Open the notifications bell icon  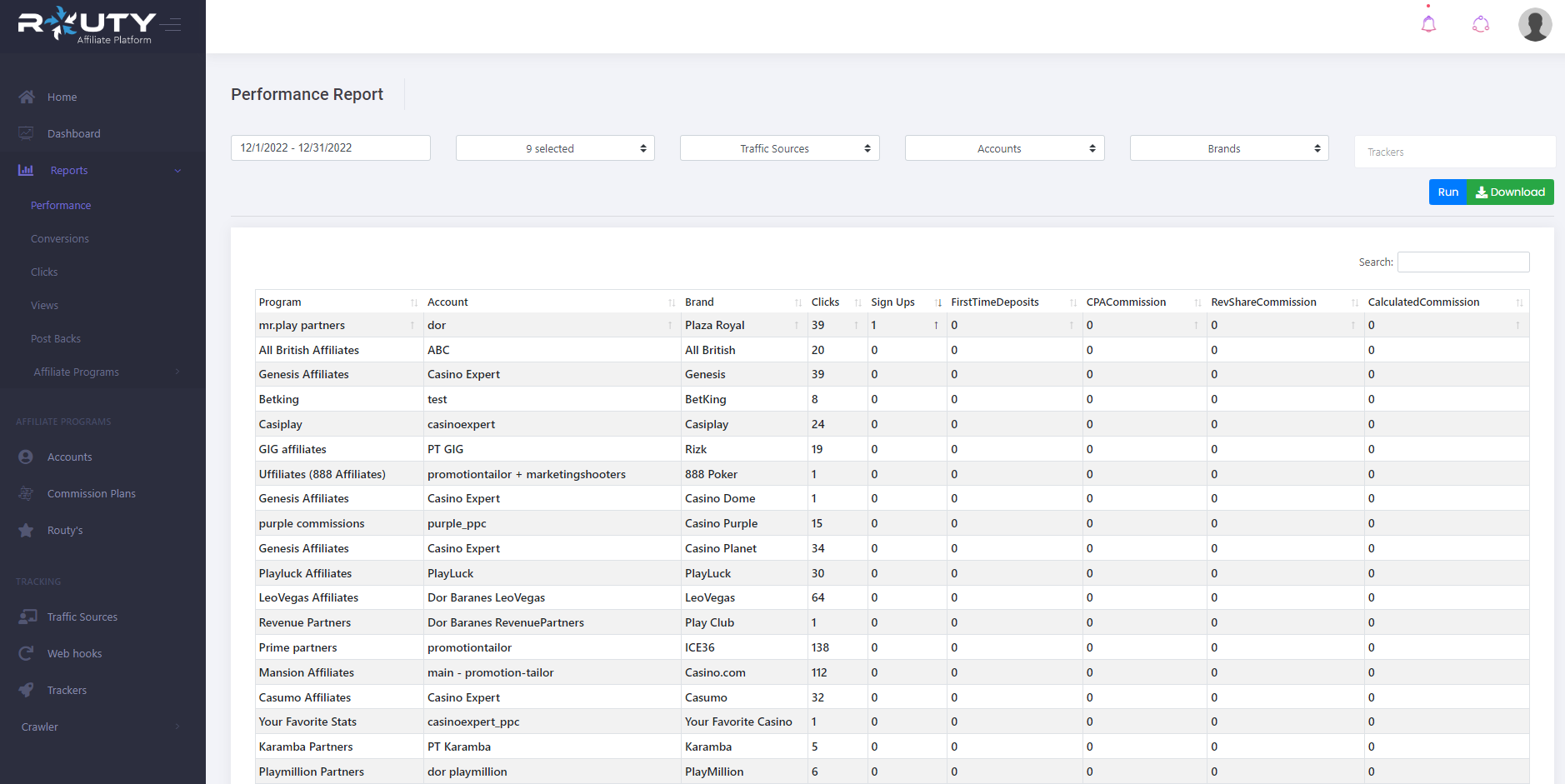pos(1428,24)
